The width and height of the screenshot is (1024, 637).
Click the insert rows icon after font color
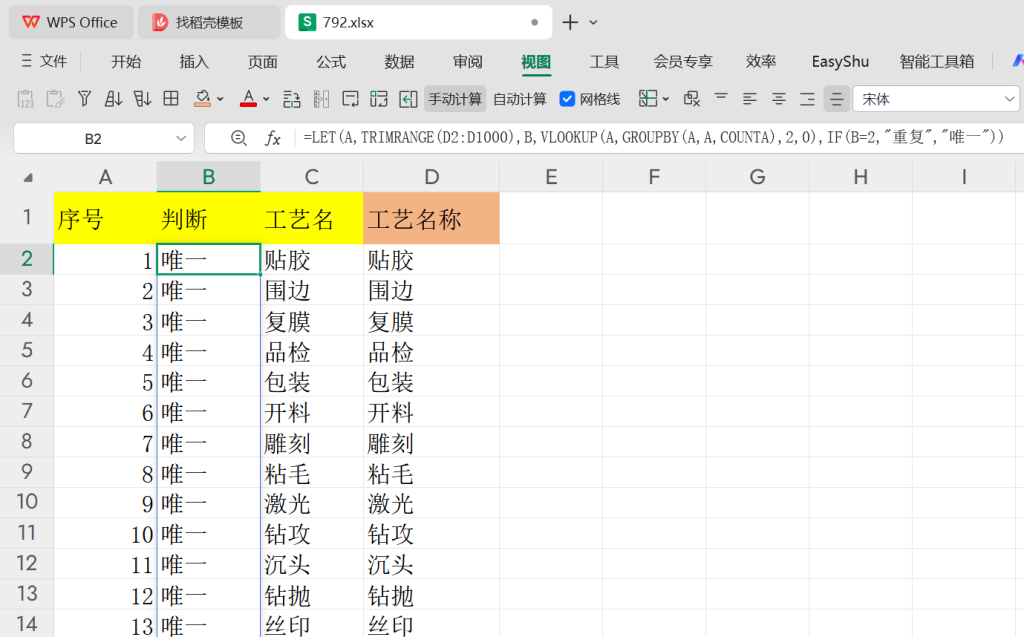[291, 99]
